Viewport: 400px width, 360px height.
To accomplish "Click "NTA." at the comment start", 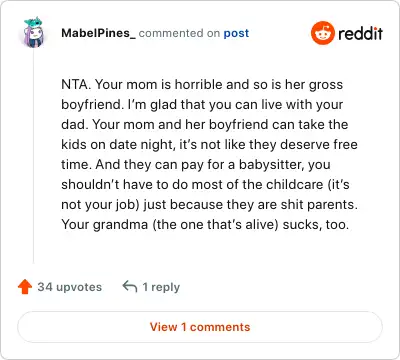I will coord(76,84).
